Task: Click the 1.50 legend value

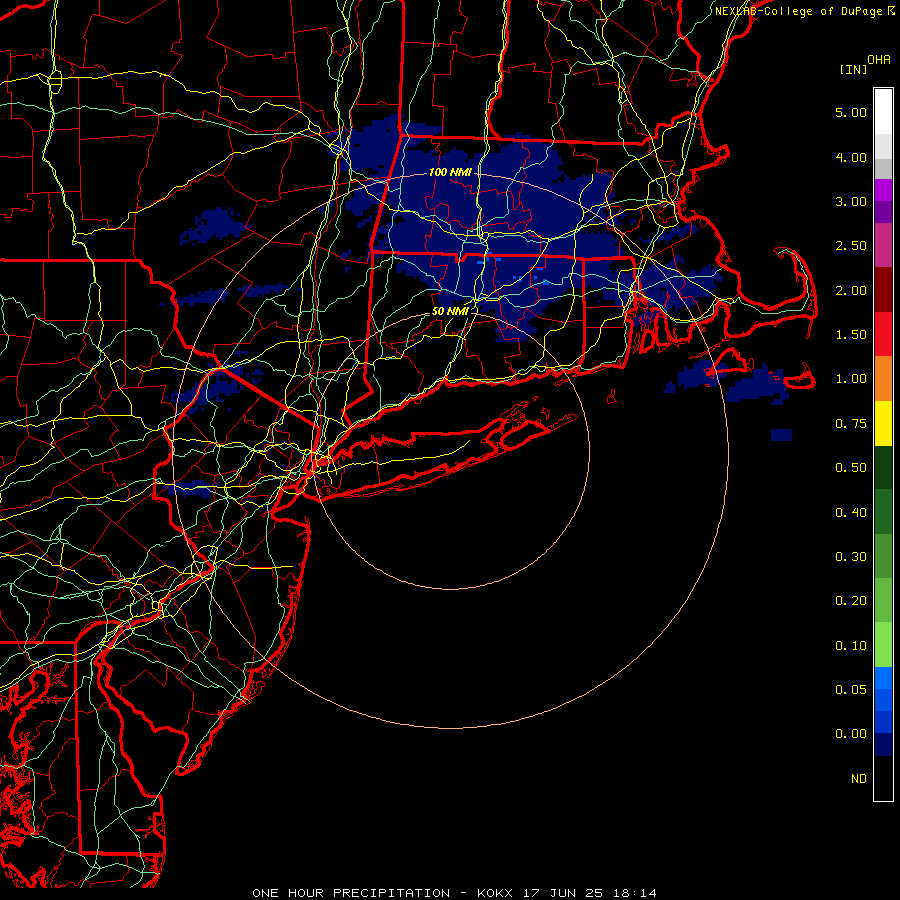Action: click(x=851, y=335)
